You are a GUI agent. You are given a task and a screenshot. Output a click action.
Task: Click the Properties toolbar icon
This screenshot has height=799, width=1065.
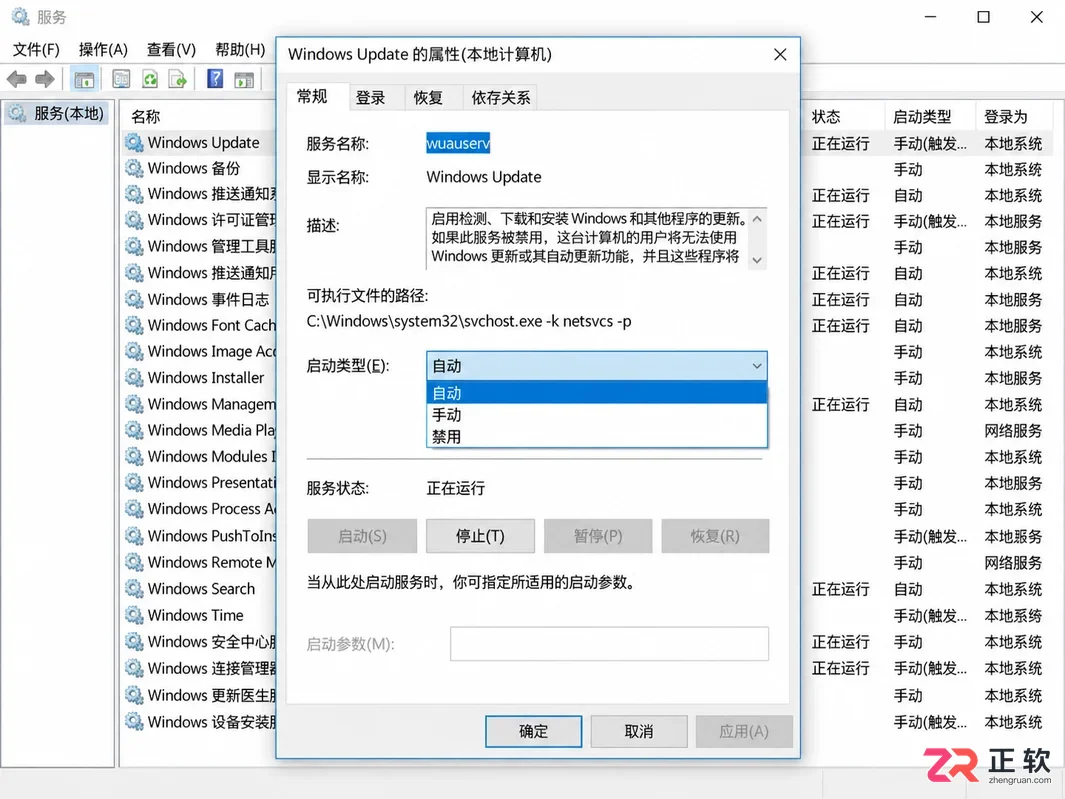tap(121, 79)
